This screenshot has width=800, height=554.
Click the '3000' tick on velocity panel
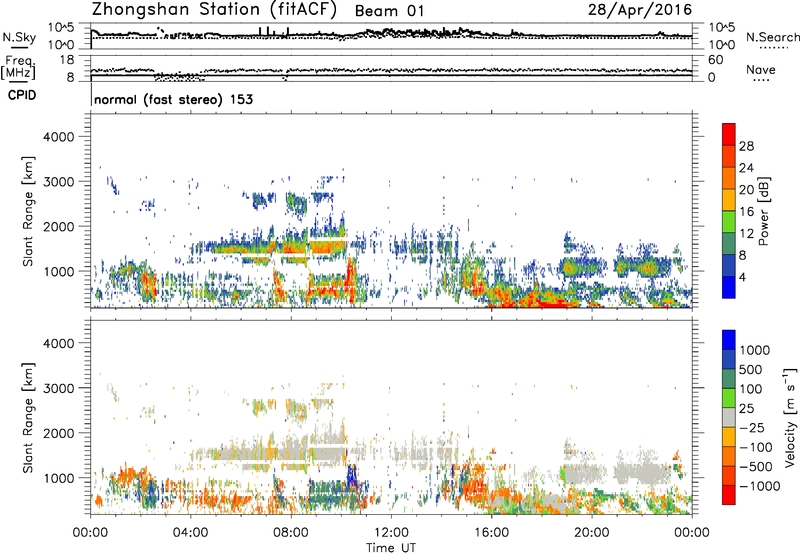58,388
